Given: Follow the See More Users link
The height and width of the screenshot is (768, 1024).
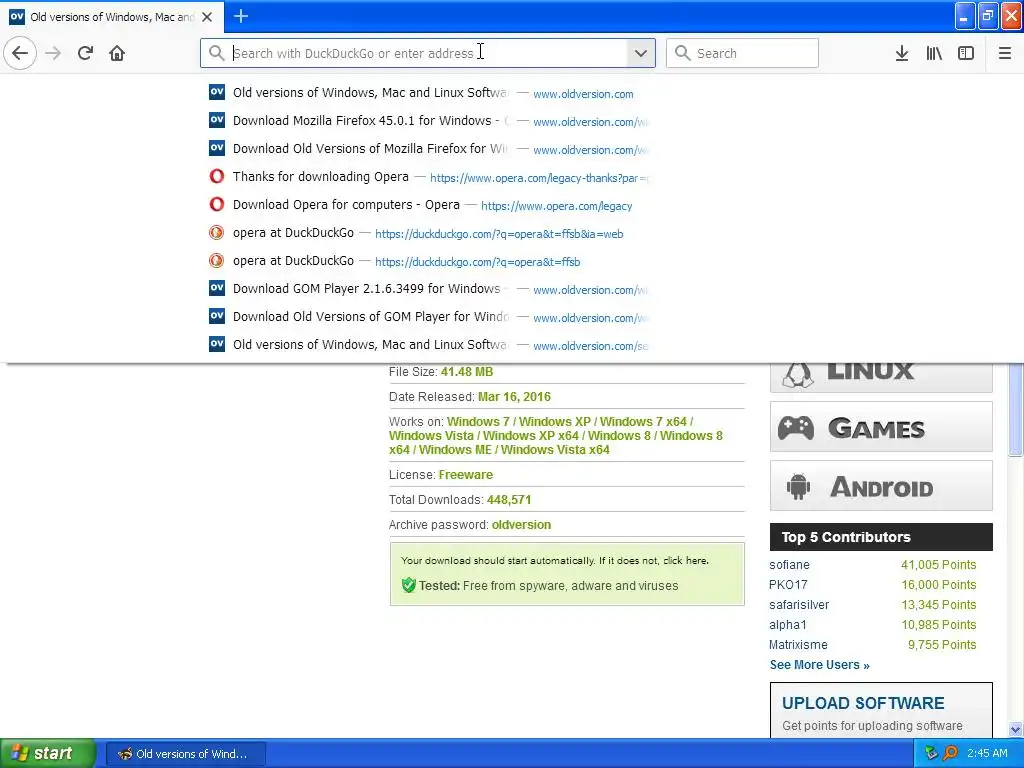Looking at the screenshot, I should (x=820, y=665).
